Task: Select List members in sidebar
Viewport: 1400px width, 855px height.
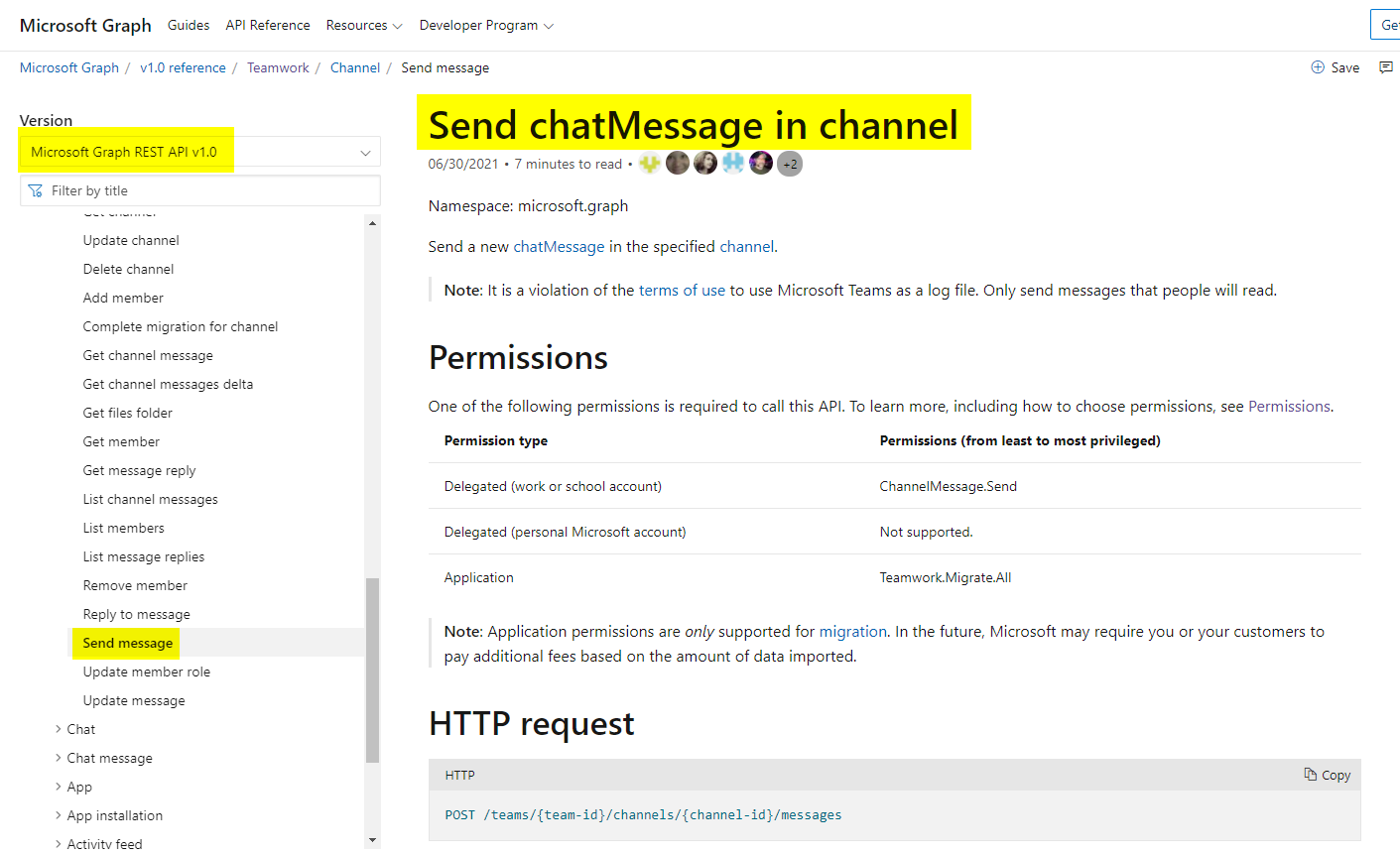Action: pos(123,528)
